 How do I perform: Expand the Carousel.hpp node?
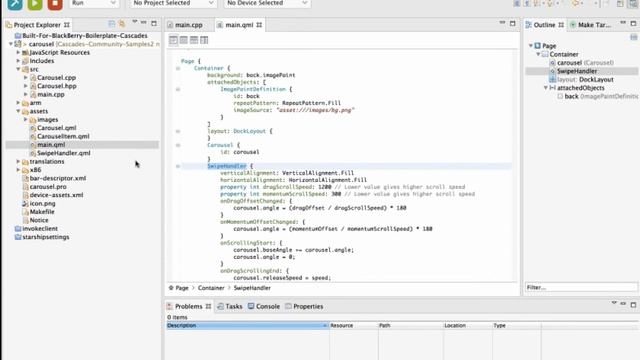coord(26,86)
